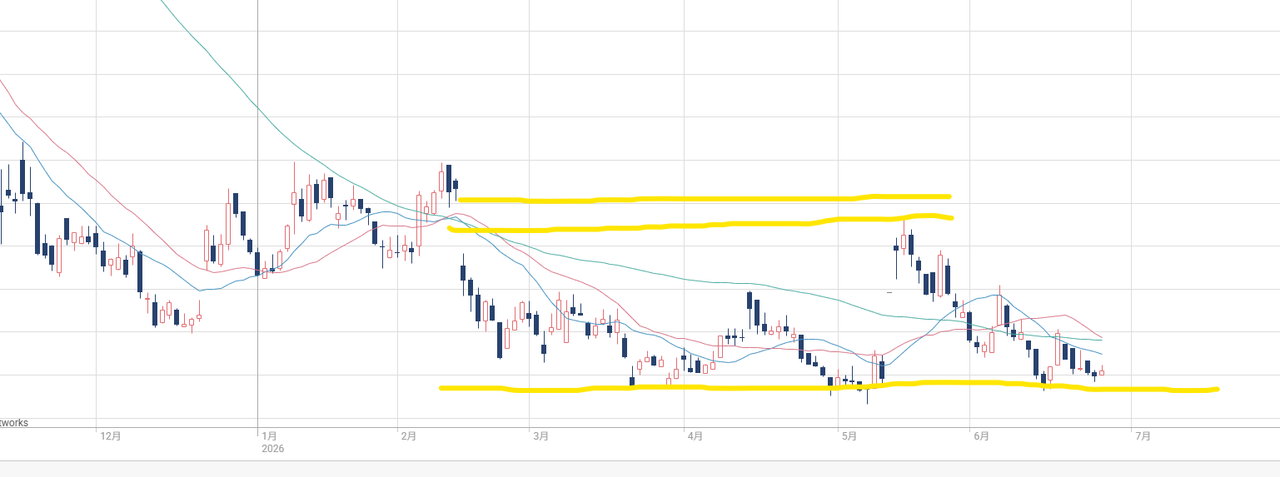The image size is (1280, 477).
Task: Click the partial 'tworks' watermark text
Action: coord(14,423)
